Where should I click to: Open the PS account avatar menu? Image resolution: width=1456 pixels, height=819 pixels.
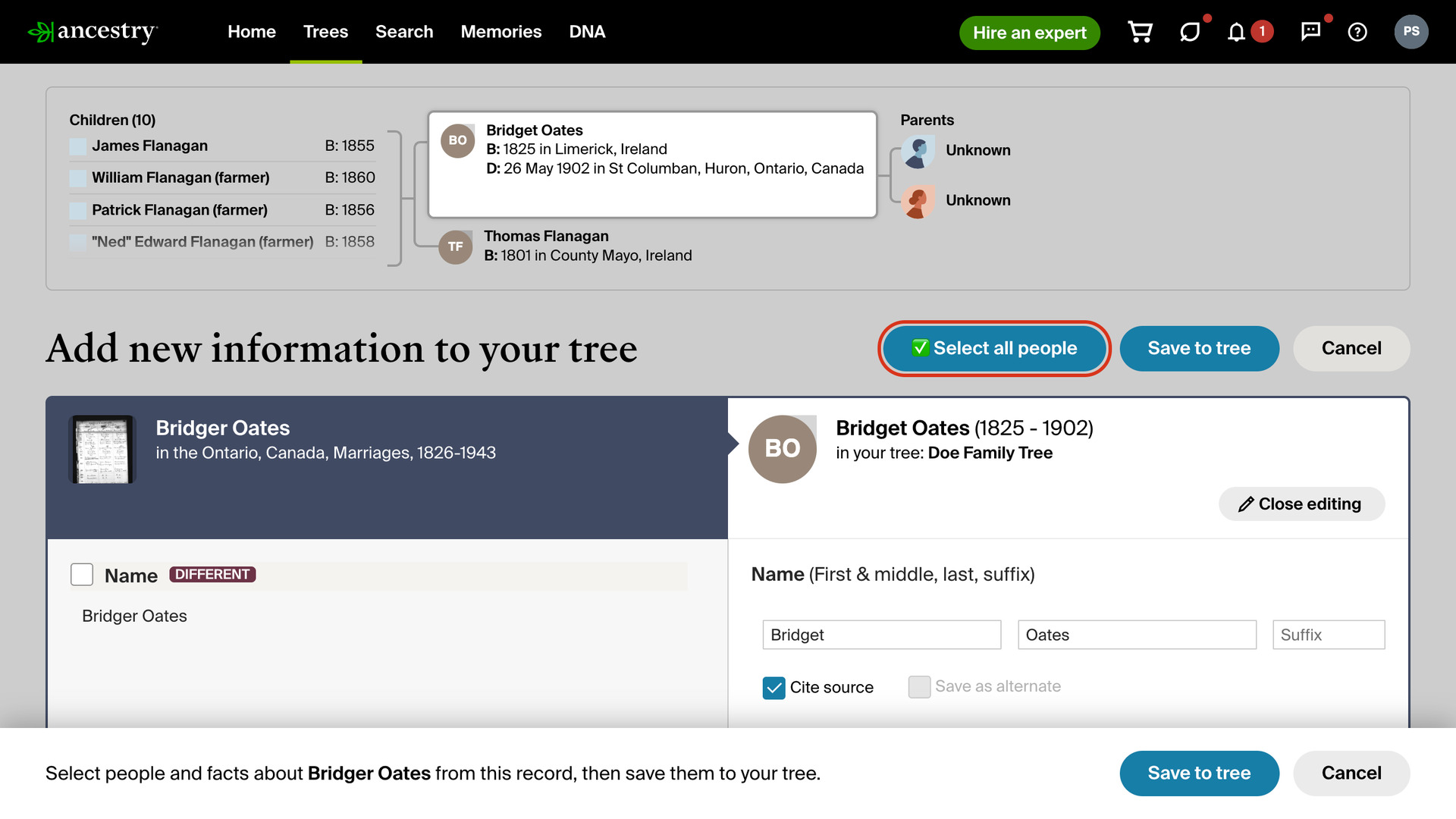point(1411,32)
